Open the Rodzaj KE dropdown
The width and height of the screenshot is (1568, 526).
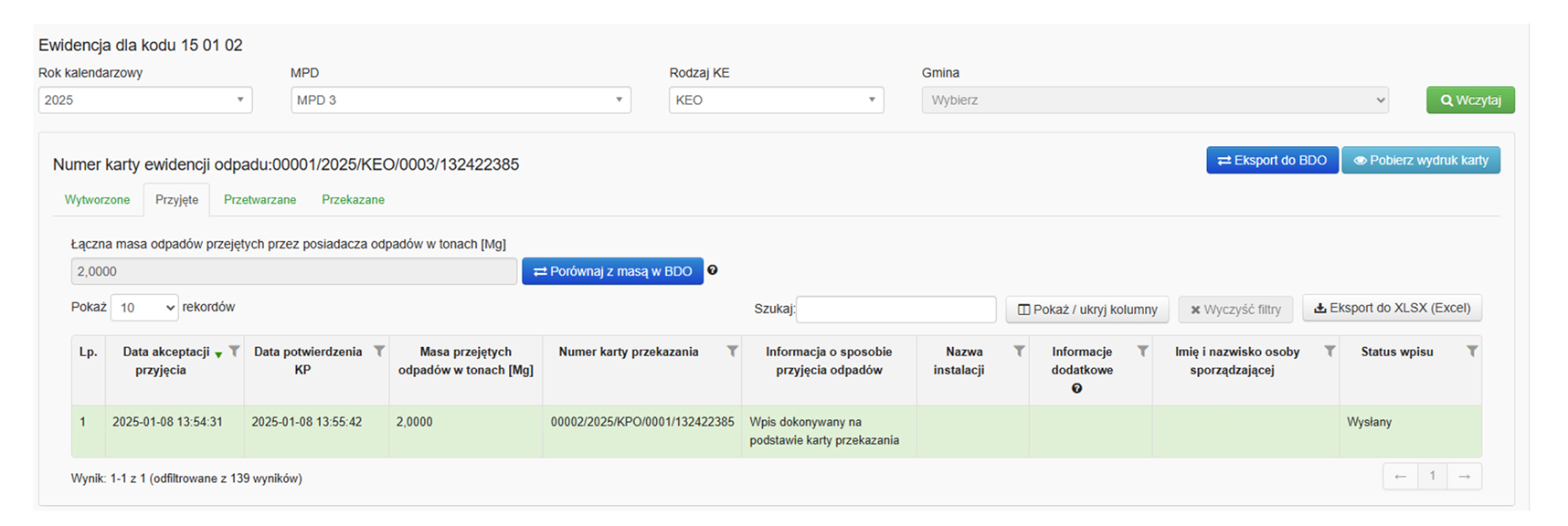(x=776, y=100)
